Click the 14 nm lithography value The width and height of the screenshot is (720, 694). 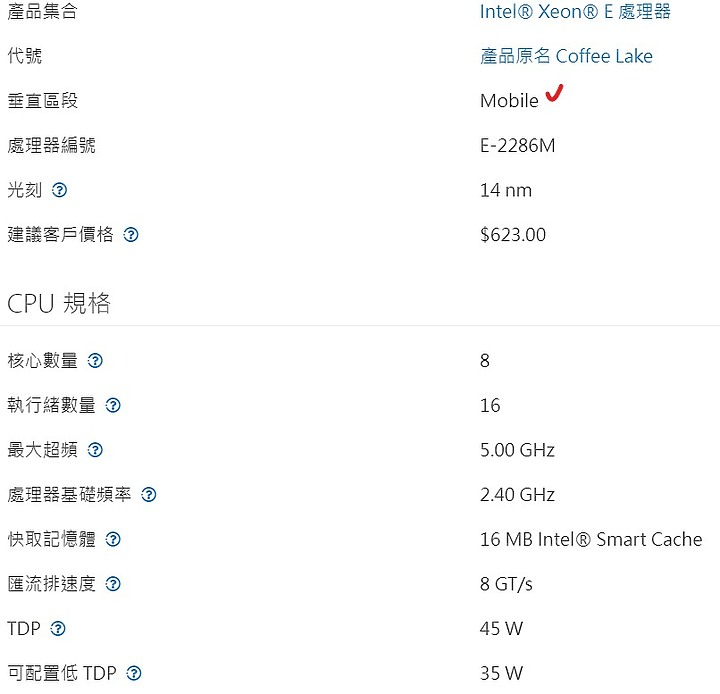click(506, 190)
